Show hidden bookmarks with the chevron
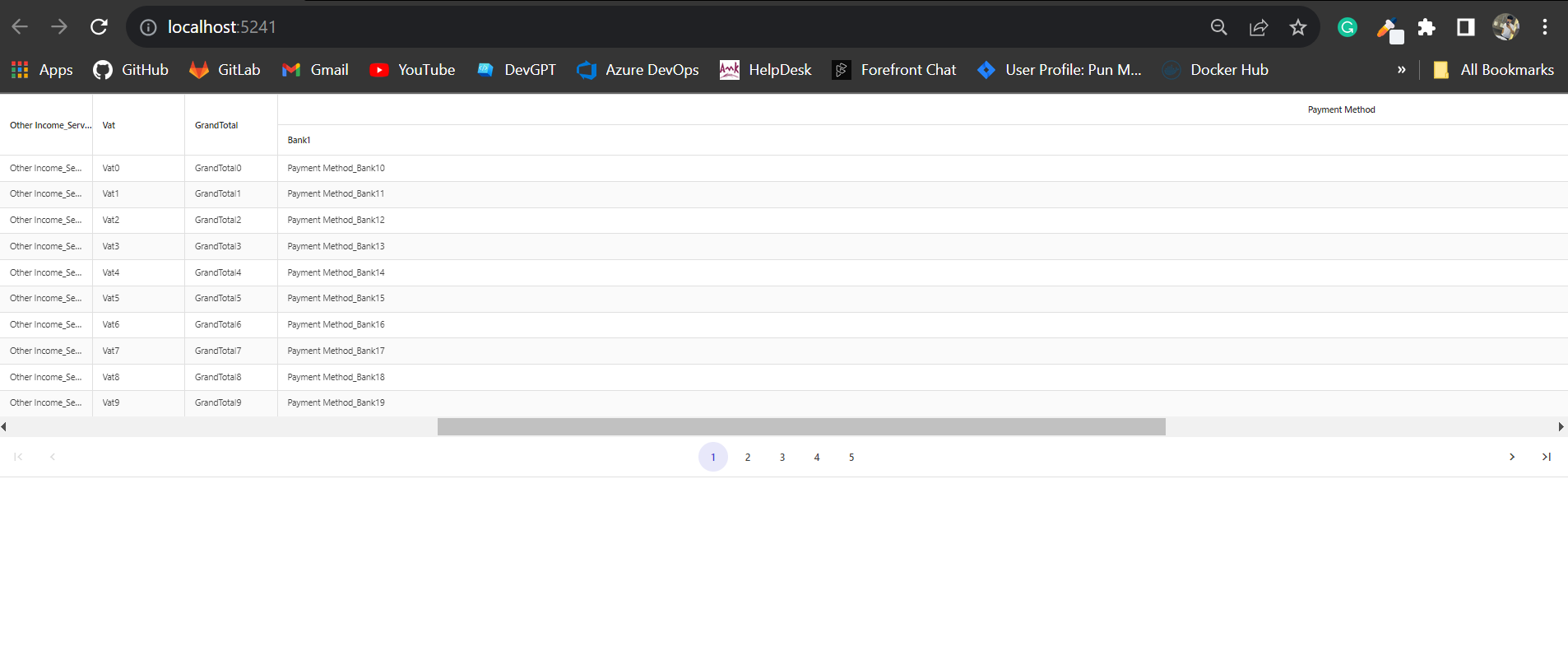The width and height of the screenshot is (1568, 665). (1402, 70)
